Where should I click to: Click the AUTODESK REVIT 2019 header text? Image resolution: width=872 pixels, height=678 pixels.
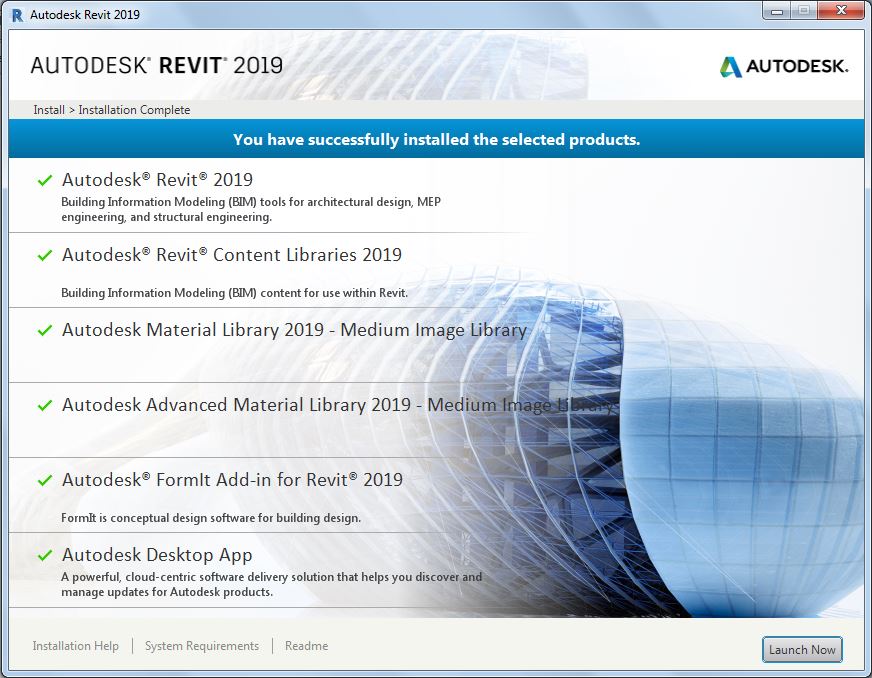tap(155, 64)
